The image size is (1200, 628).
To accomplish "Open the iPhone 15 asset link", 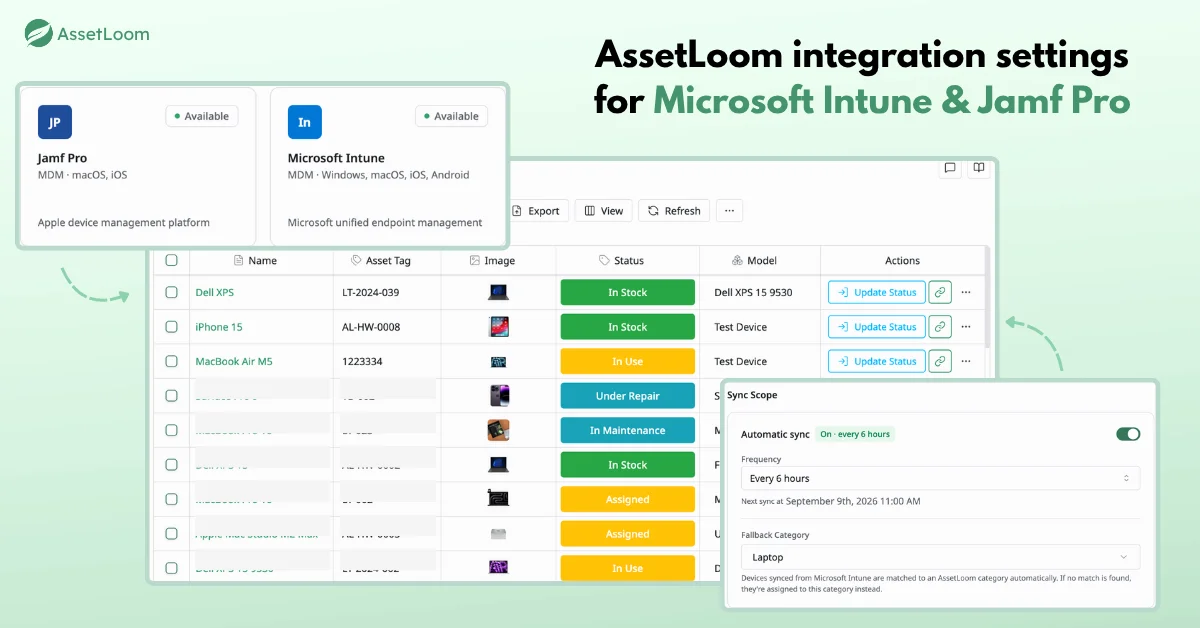I will click(219, 327).
